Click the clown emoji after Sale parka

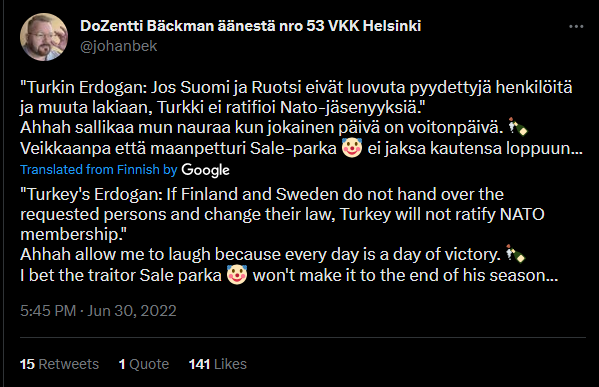pyautogui.click(x=237, y=275)
